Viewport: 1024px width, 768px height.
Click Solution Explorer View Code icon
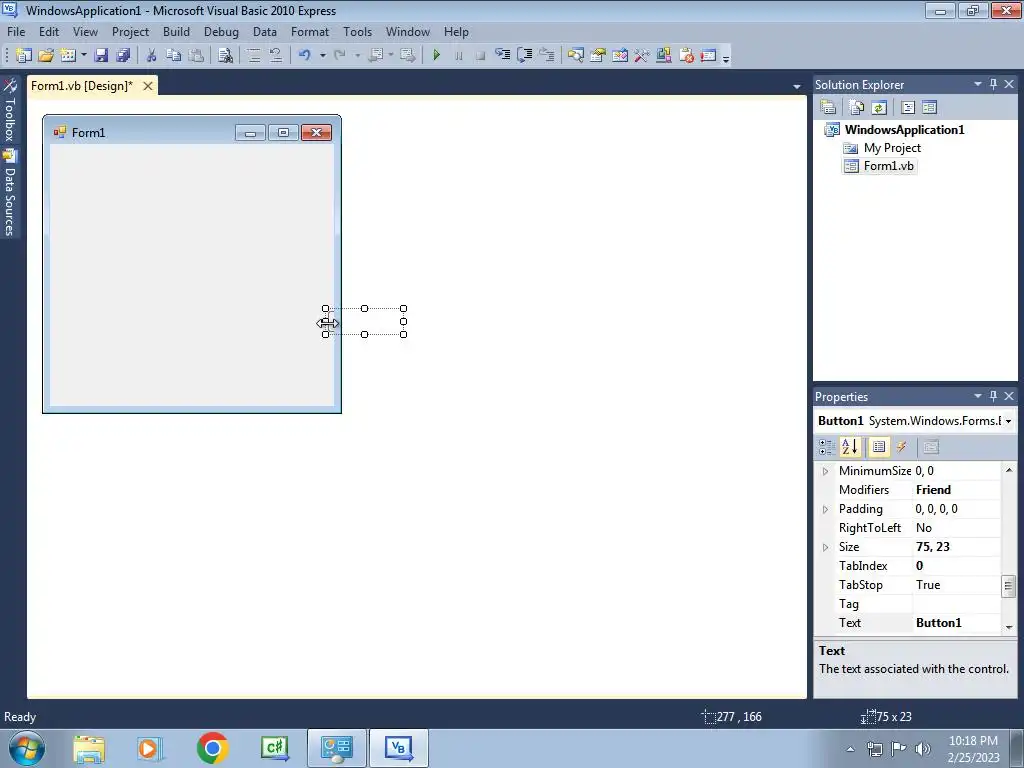[x=908, y=107]
